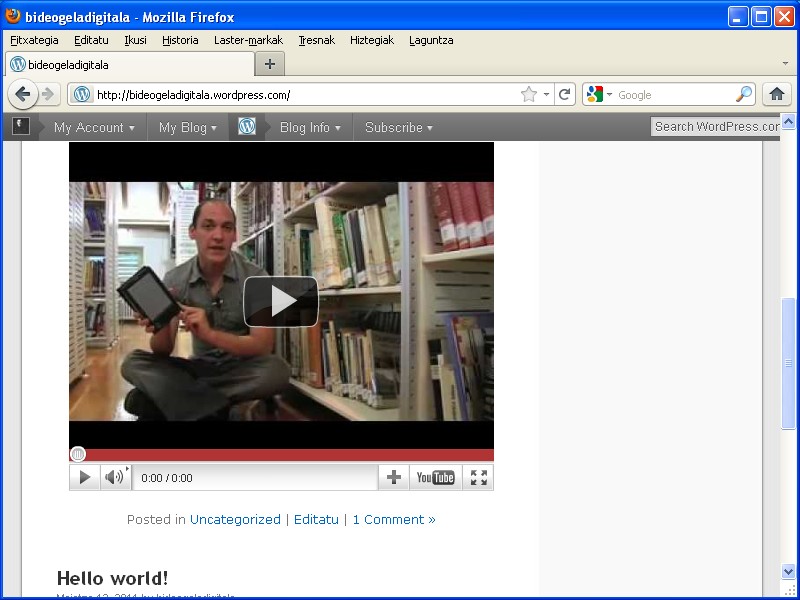Toggle fullscreen on the video player
This screenshot has width=800, height=600.
tap(479, 478)
